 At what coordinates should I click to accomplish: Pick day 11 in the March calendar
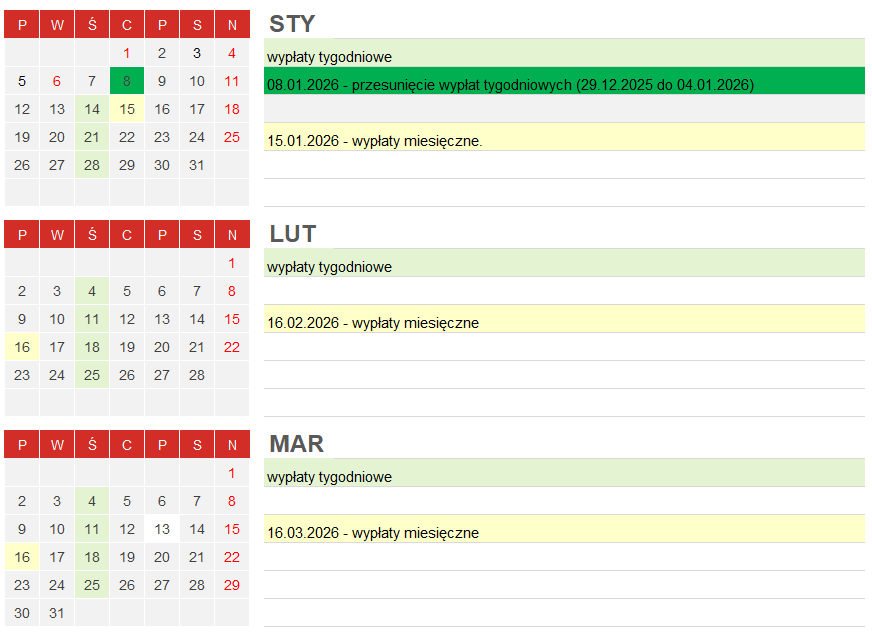92,529
